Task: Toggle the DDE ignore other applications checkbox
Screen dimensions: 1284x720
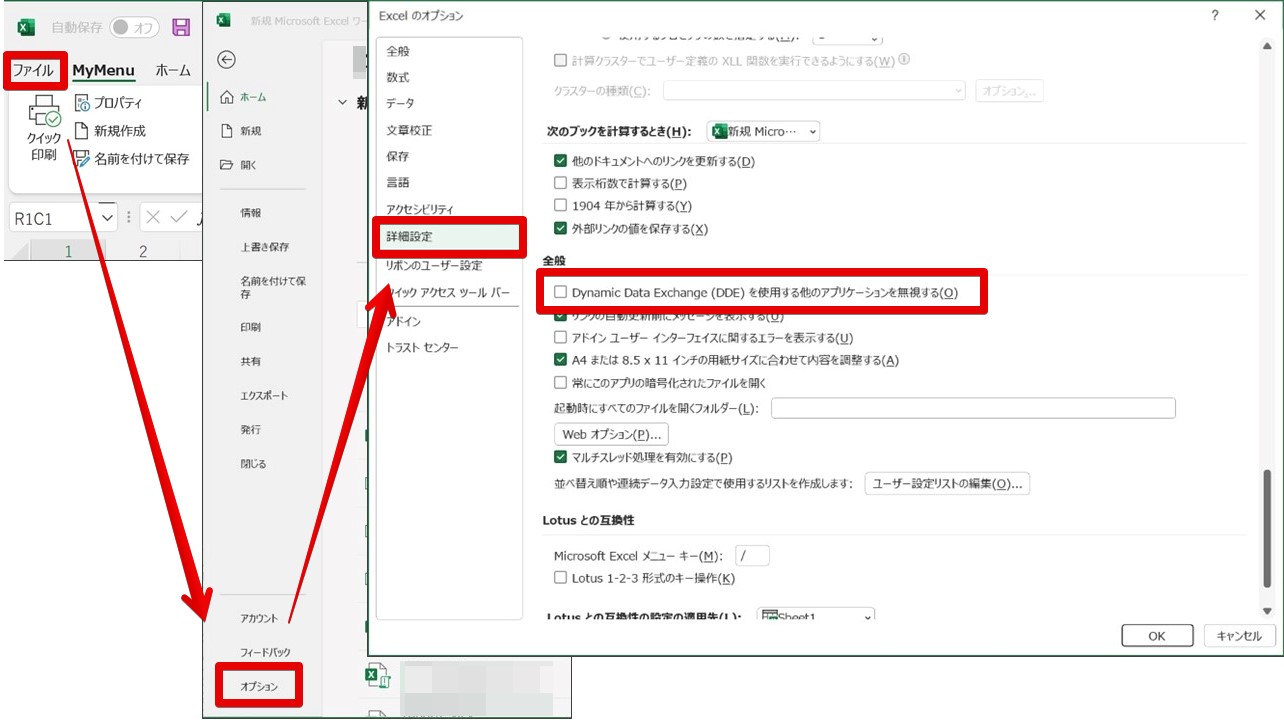Action: tap(560, 293)
